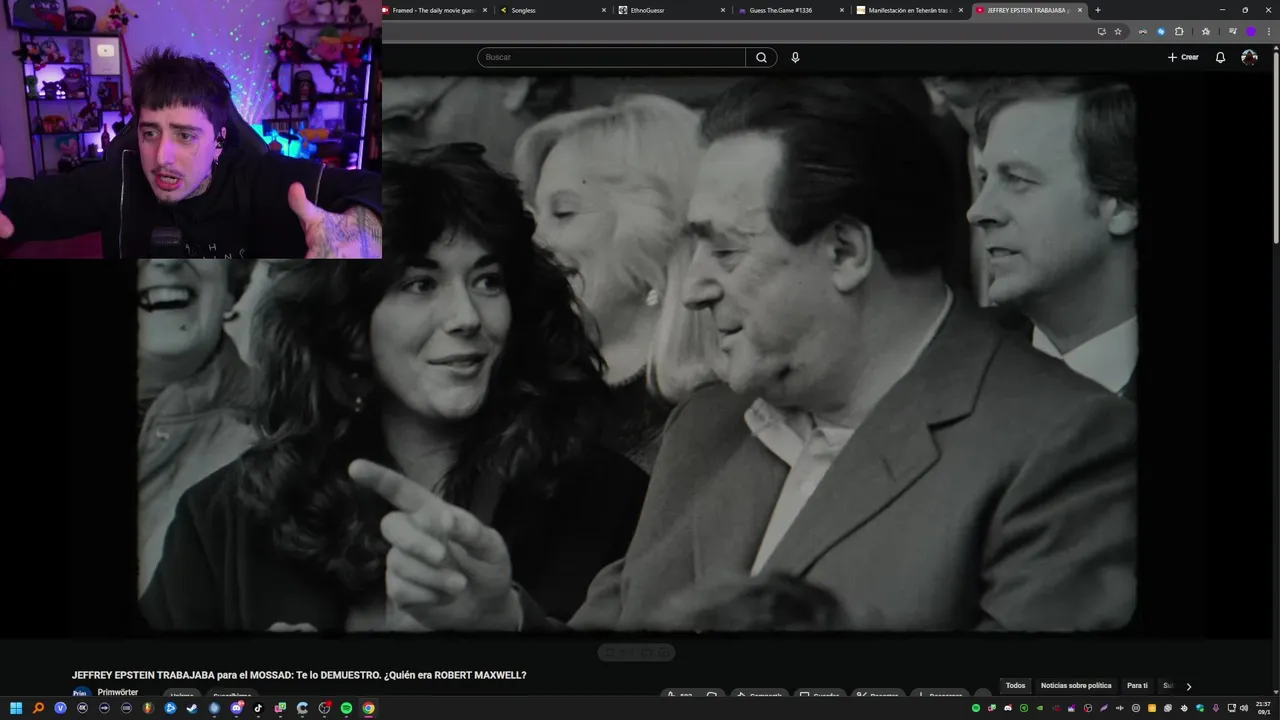This screenshot has height=720, width=1280.
Task: Open the volume speaker tray icon
Action: click(x=1244, y=708)
